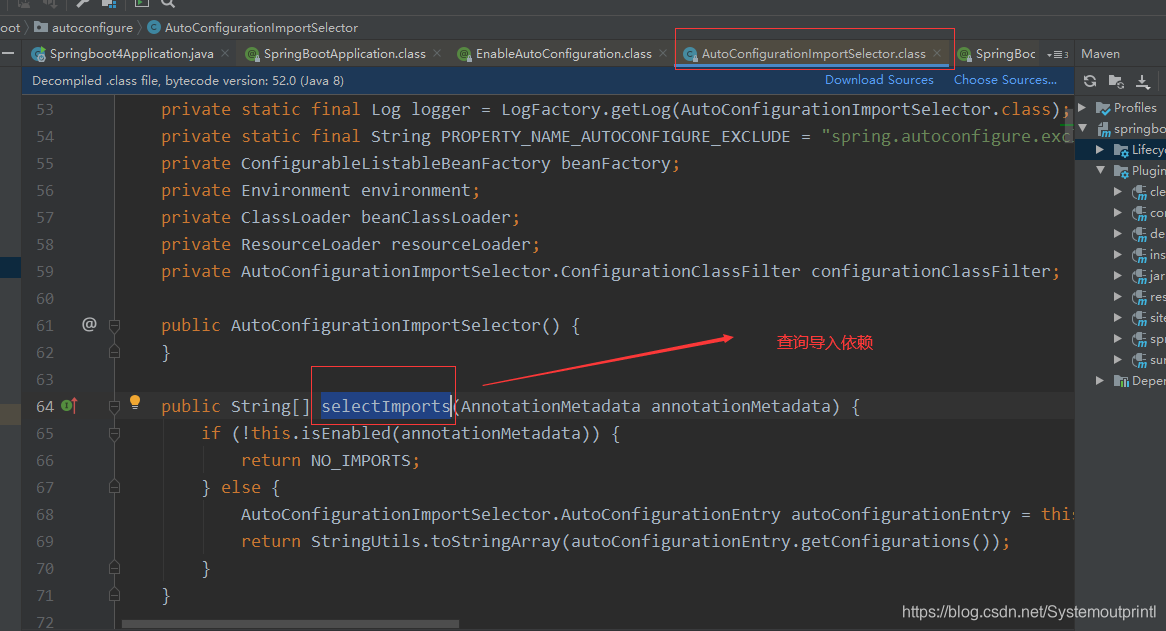1166x631 pixels.
Task: Click the Lifecycle folder icon in Maven
Action: click(1121, 150)
